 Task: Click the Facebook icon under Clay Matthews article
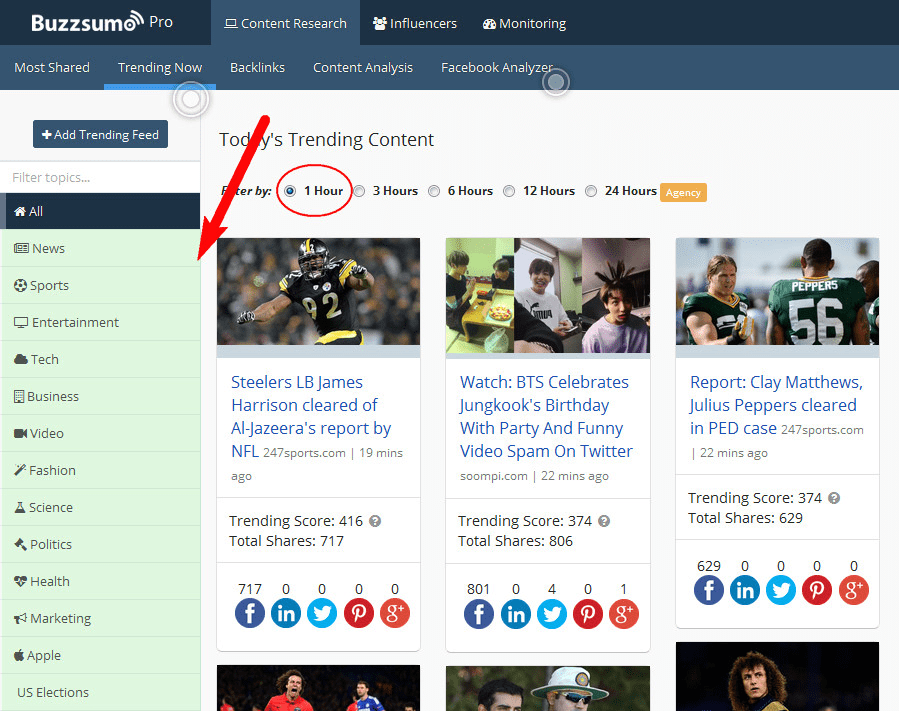coord(709,590)
